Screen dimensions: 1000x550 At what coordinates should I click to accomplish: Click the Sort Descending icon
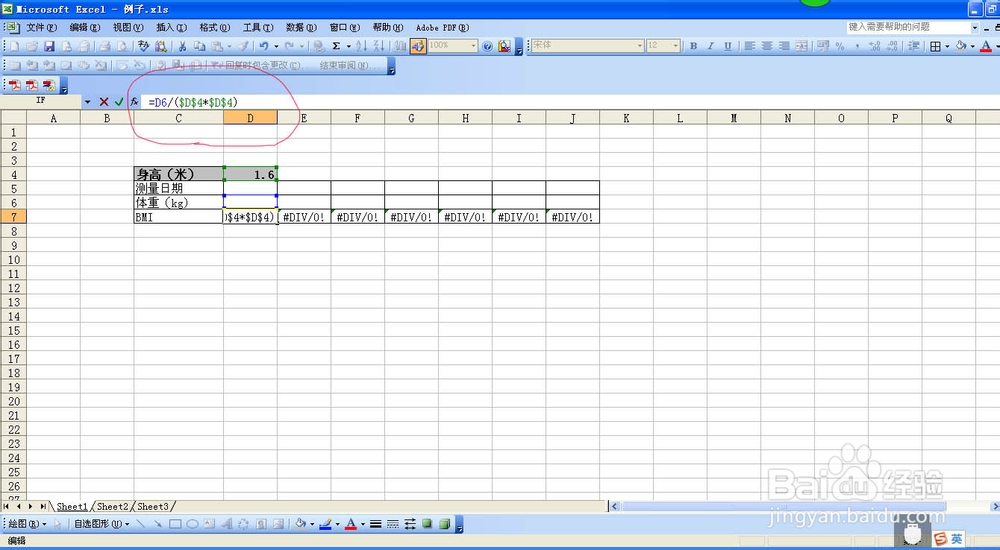click(379, 46)
